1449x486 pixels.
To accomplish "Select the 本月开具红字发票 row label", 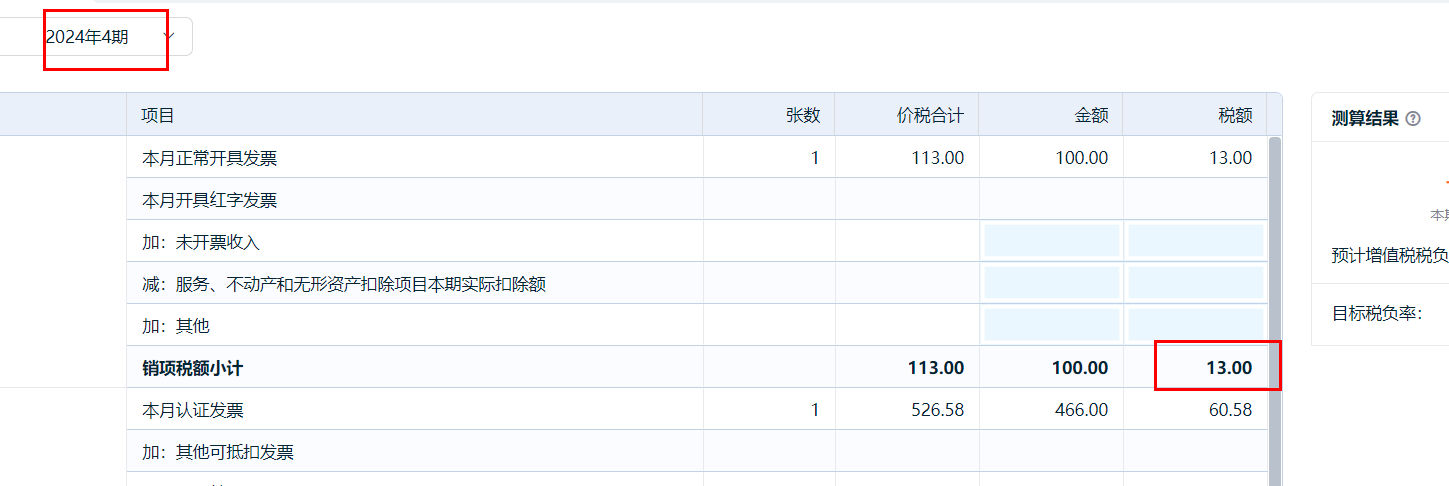I will coord(210,200).
